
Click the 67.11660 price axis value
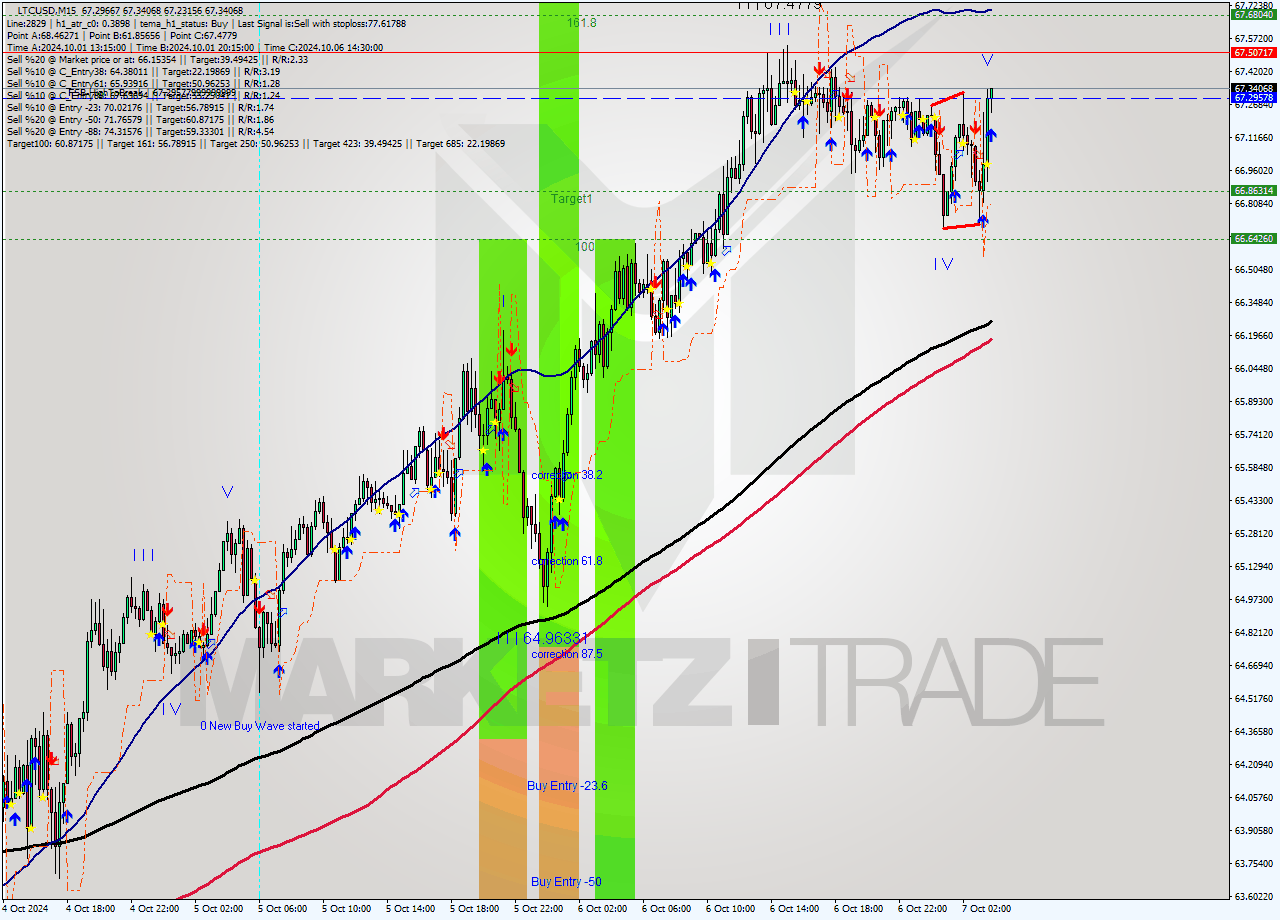[1253, 137]
